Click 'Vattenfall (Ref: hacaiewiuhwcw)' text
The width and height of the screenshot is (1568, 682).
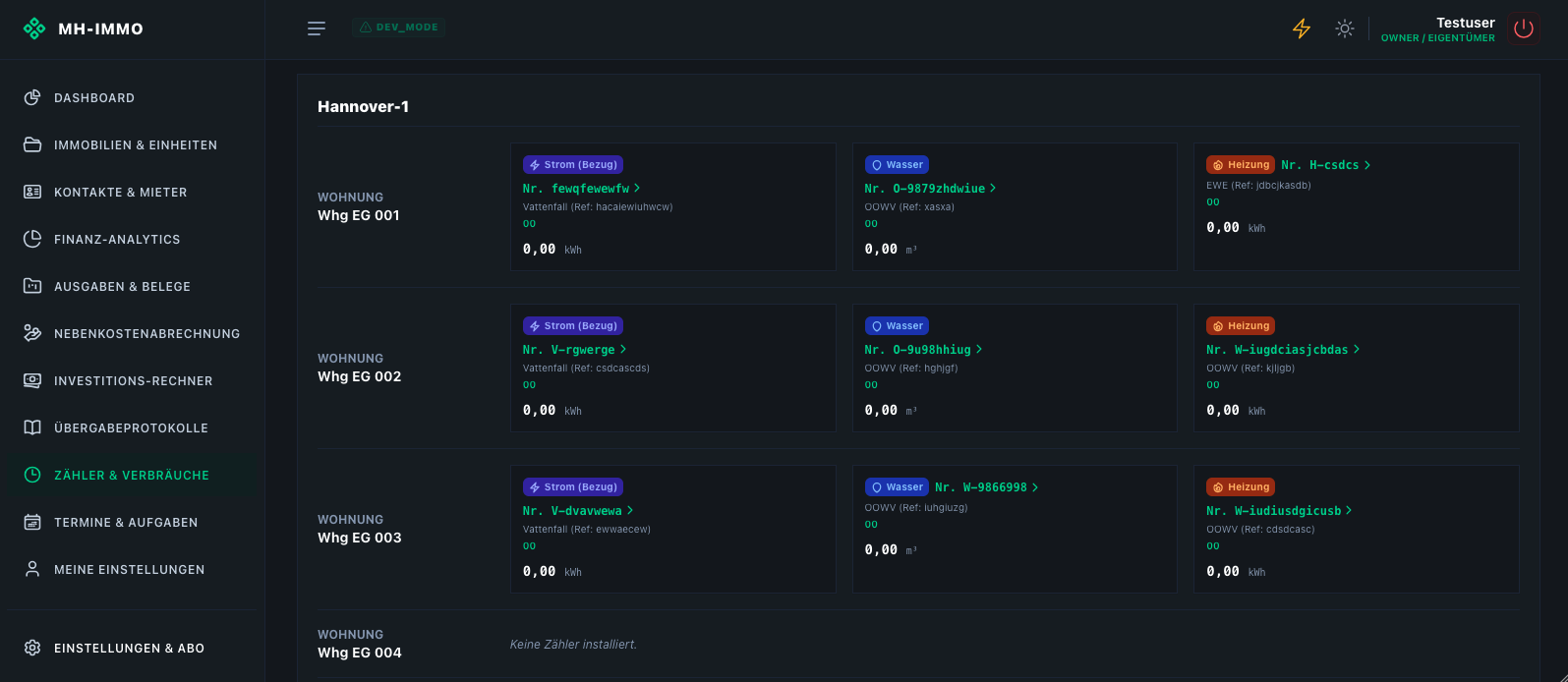(x=598, y=207)
